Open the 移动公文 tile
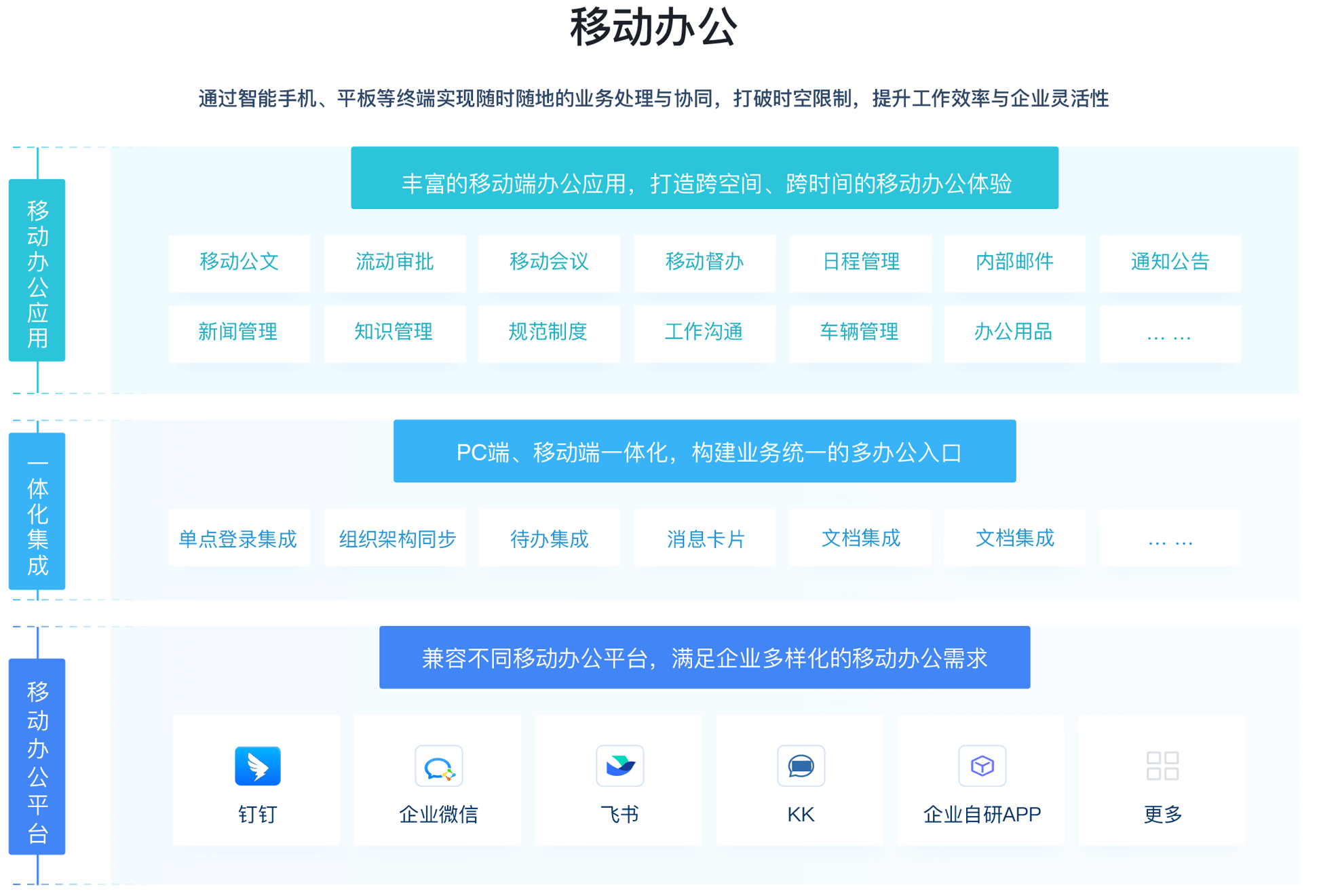 click(x=239, y=262)
